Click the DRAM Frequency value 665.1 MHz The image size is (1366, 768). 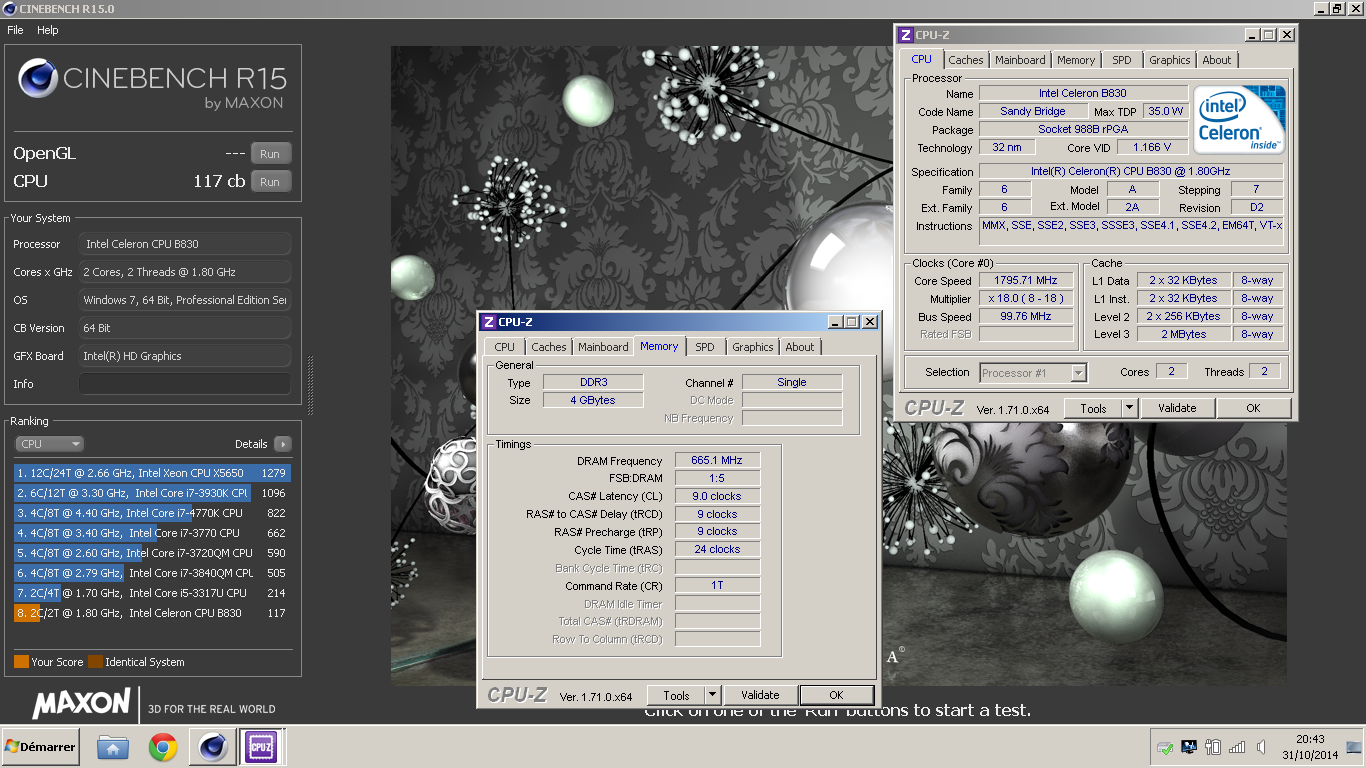click(x=717, y=461)
